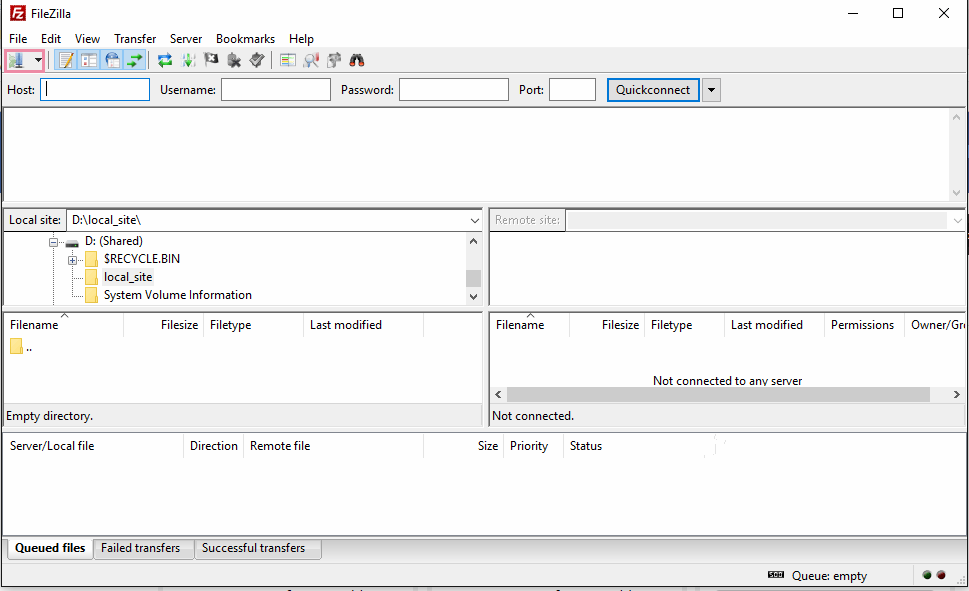Expand the $RECYCLE.BIN folder node
The width and height of the screenshot is (969, 591).
point(72,260)
